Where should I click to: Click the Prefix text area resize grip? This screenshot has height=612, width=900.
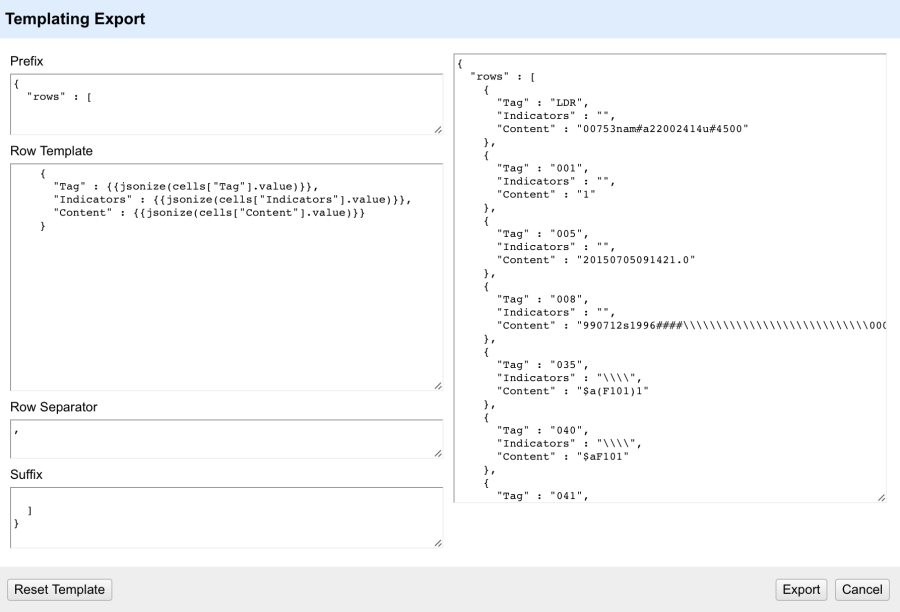(438, 128)
